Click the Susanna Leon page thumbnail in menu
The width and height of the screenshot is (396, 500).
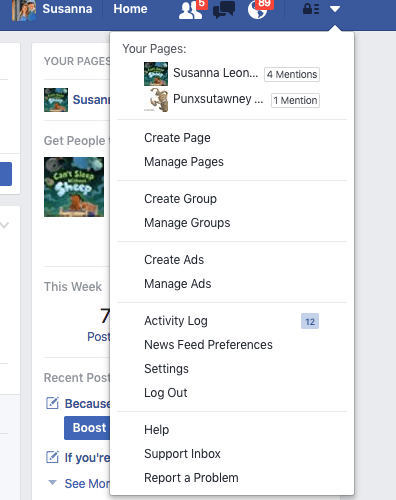point(156,74)
